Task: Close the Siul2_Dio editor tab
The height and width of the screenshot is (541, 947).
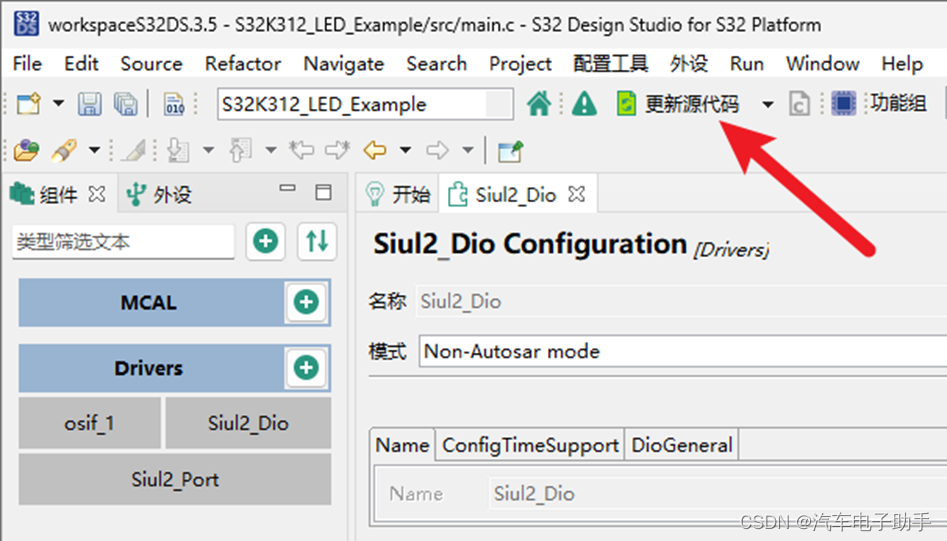Action: 577,194
